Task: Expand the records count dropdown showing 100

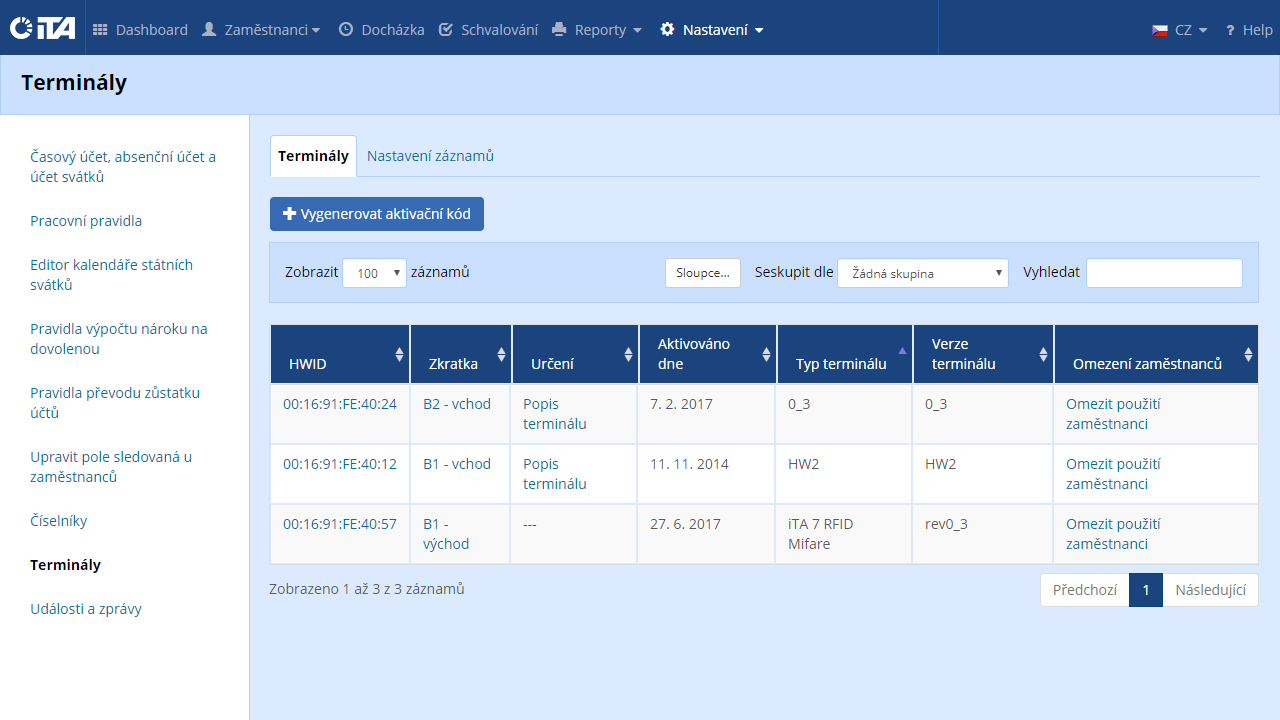Action: 374,273
